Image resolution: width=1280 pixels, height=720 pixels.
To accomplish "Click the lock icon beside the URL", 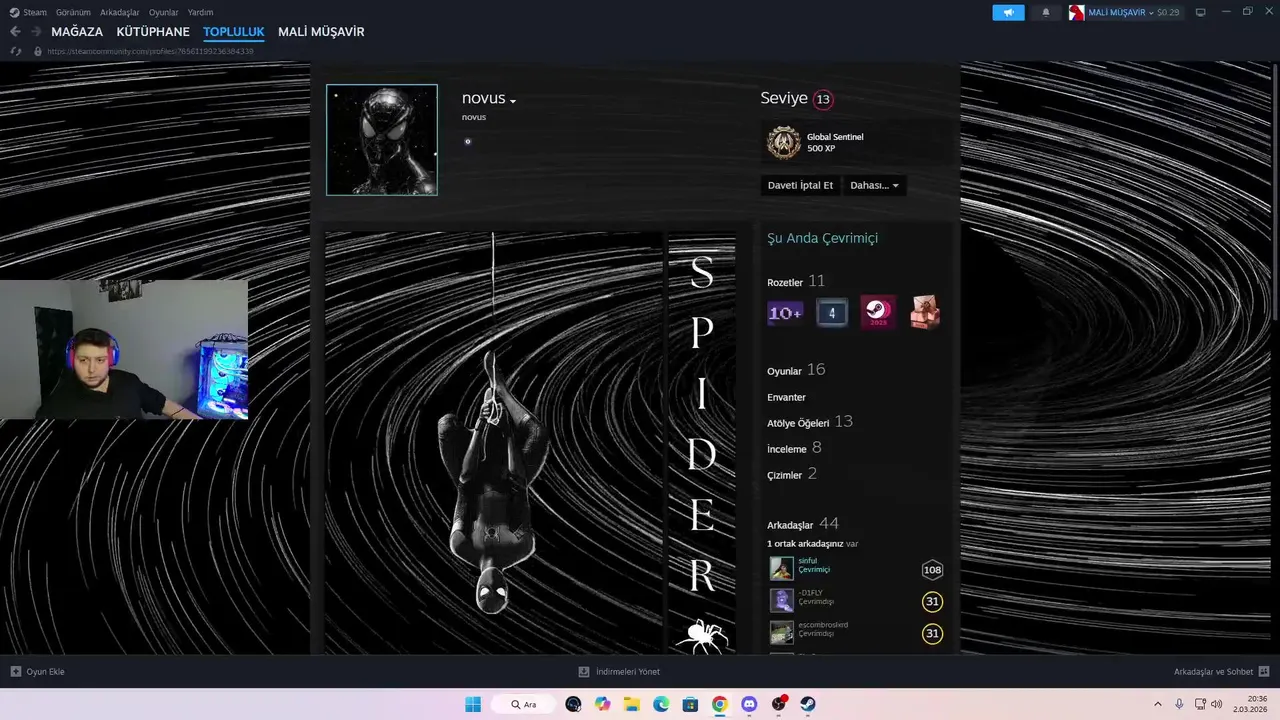I will pos(38,51).
